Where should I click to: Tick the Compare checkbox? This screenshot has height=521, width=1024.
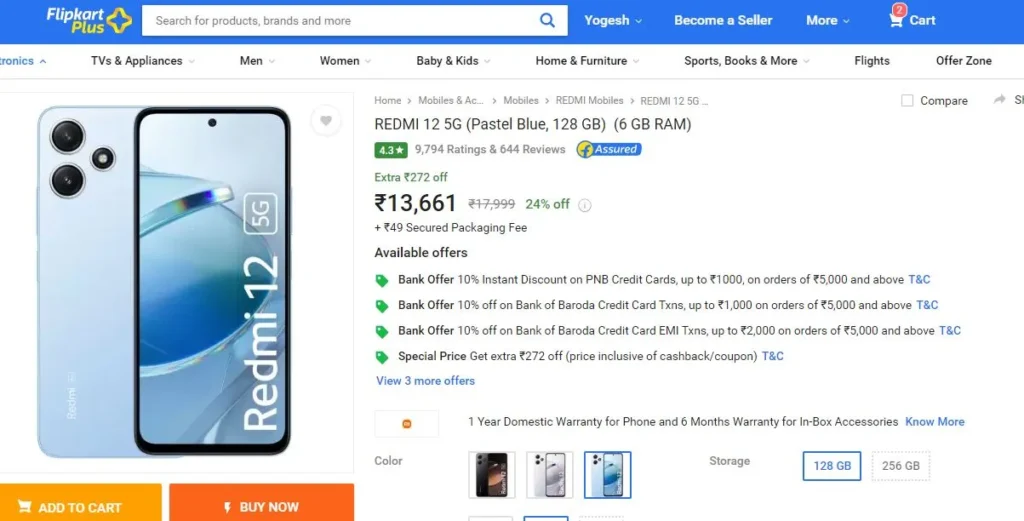tap(907, 101)
